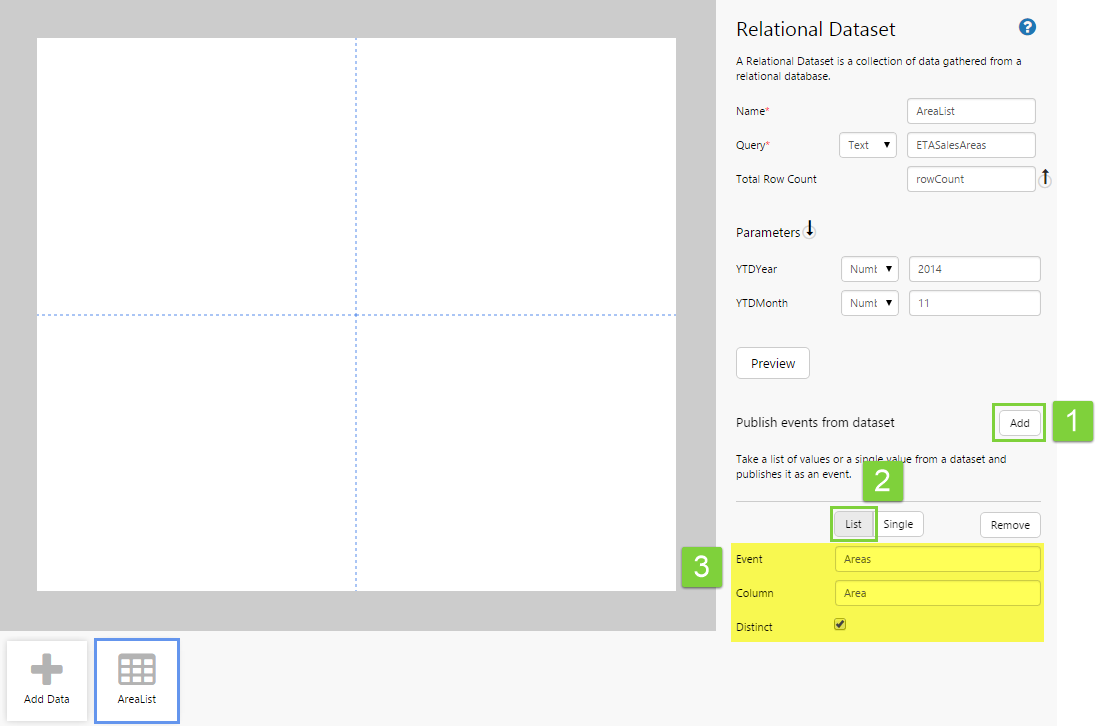
Task: Open the YTDMonth type dropdown
Action: pyautogui.click(x=870, y=303)
